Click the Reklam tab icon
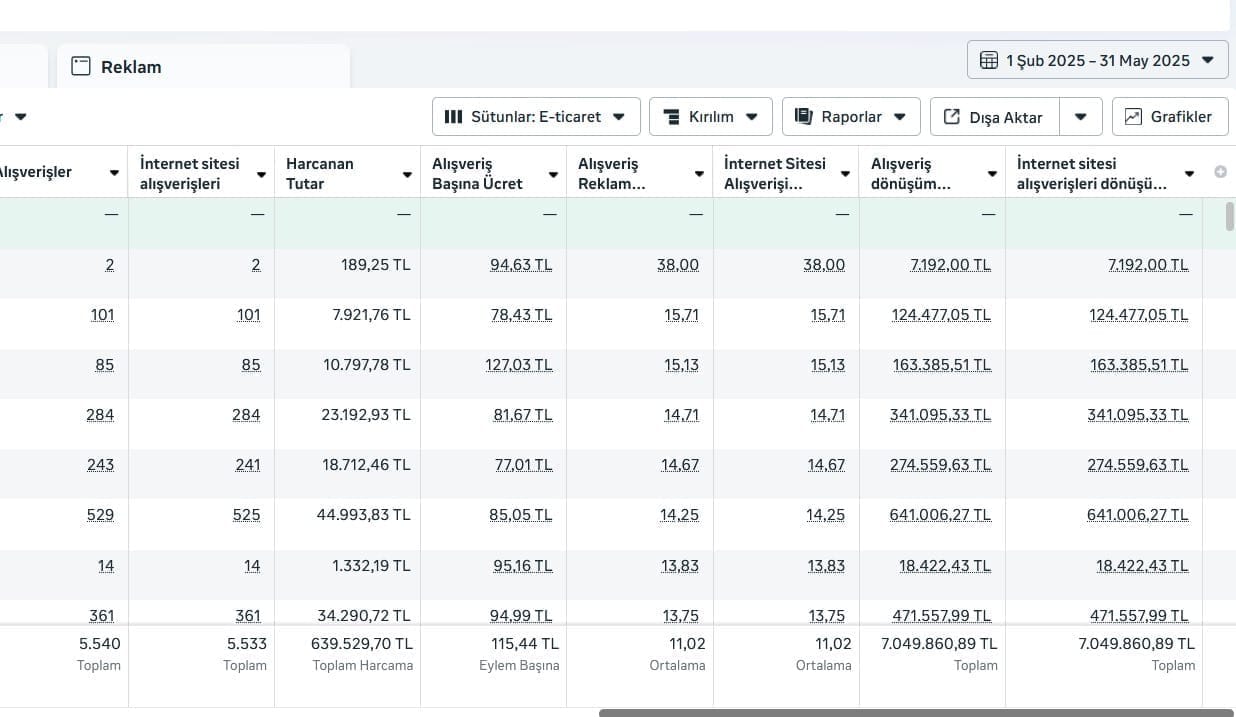 (x=81, y=67)
